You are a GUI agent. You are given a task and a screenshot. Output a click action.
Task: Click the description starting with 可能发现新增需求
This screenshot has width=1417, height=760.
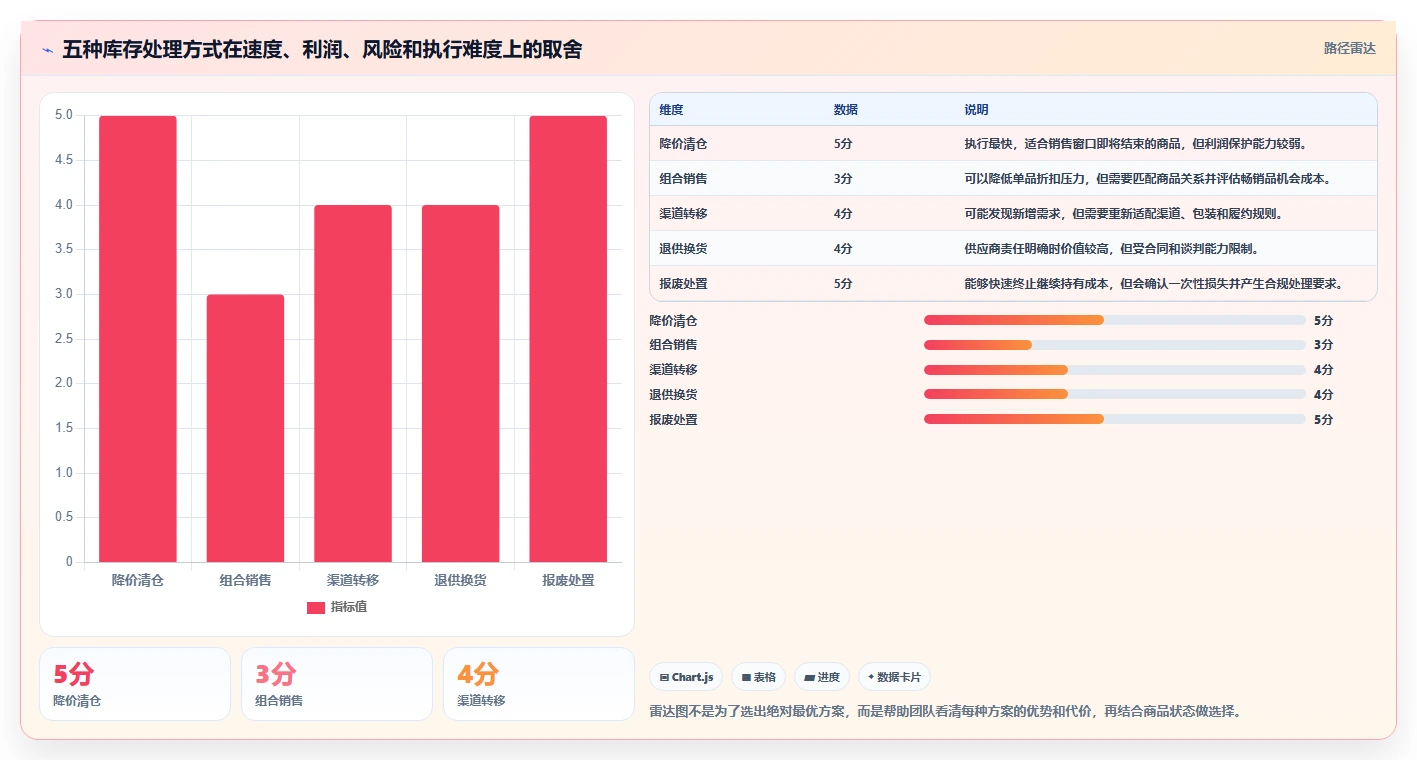tap(1124, 214)
